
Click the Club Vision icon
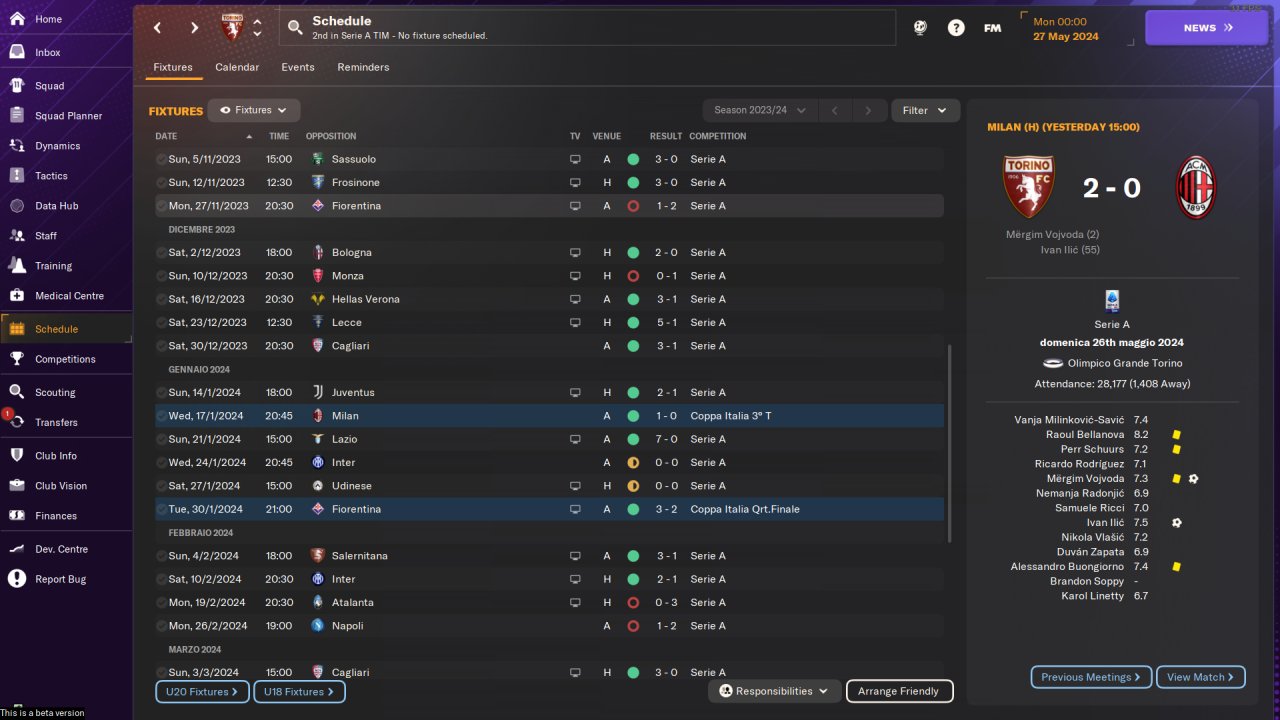tap(17, 486)
